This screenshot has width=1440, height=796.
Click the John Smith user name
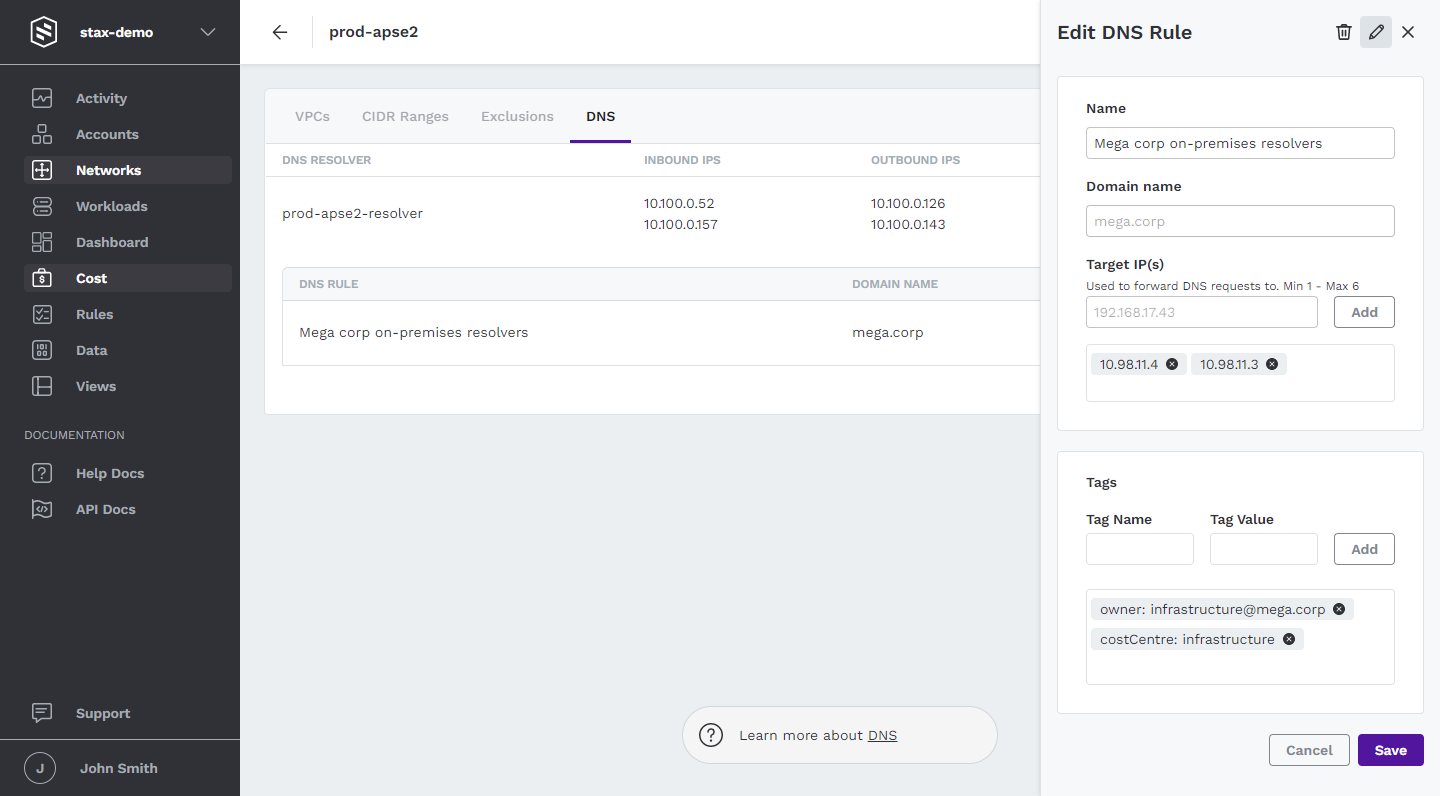(x=119, y=768)
